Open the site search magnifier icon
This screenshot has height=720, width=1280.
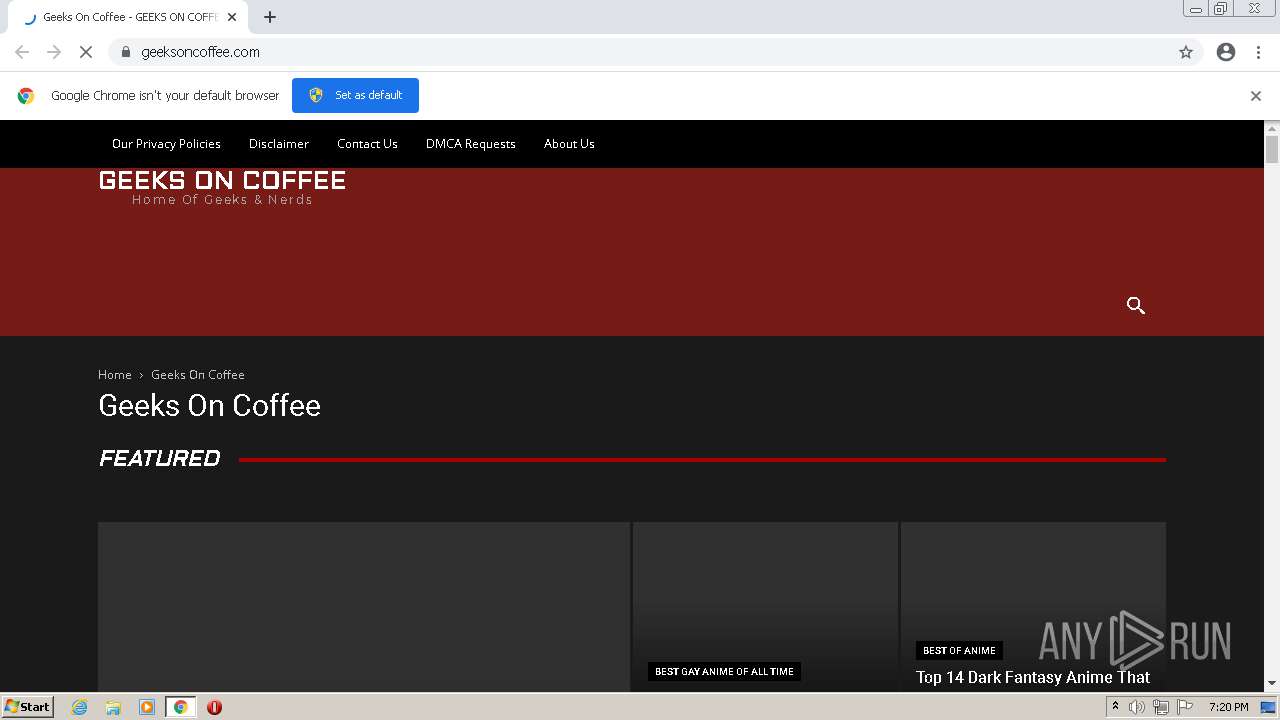tap(1136, 306)
